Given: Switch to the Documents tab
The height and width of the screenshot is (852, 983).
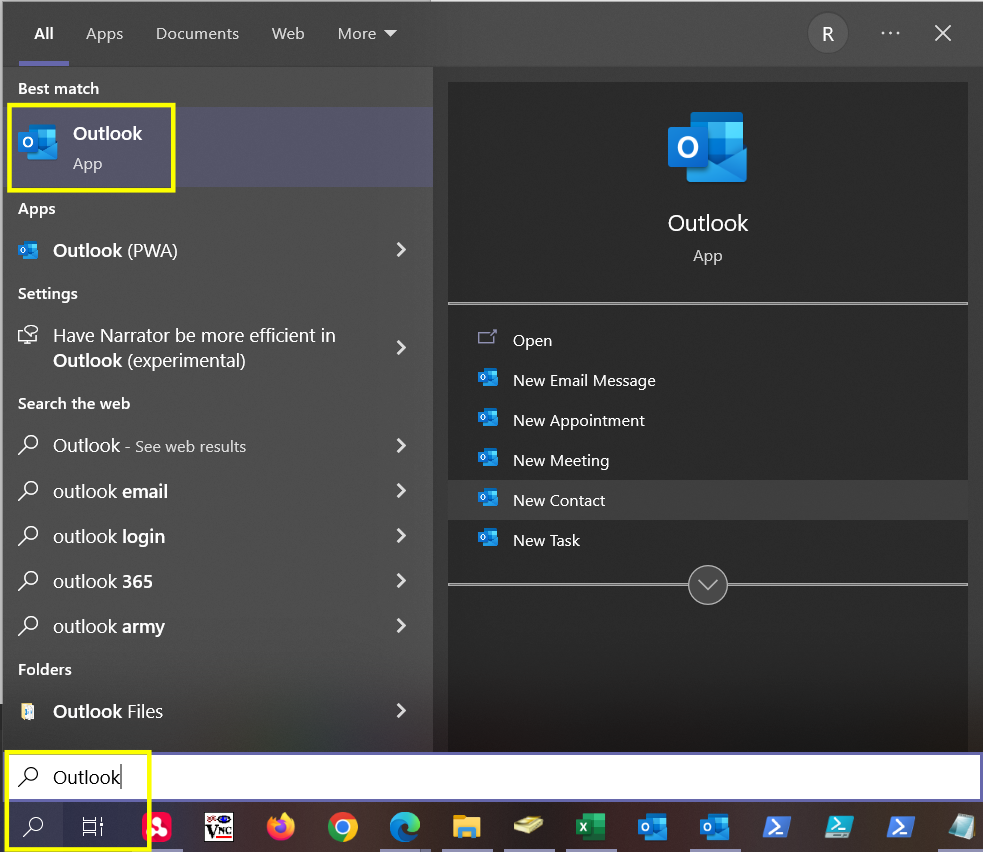Looking at the screenshot, I should [x=197, y=34].
